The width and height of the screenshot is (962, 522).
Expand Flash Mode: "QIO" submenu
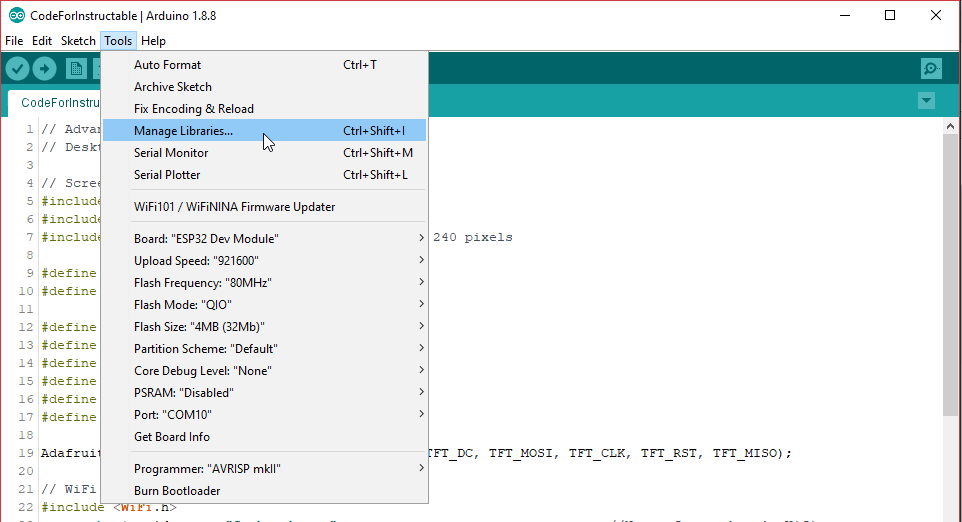coord(264,305)
